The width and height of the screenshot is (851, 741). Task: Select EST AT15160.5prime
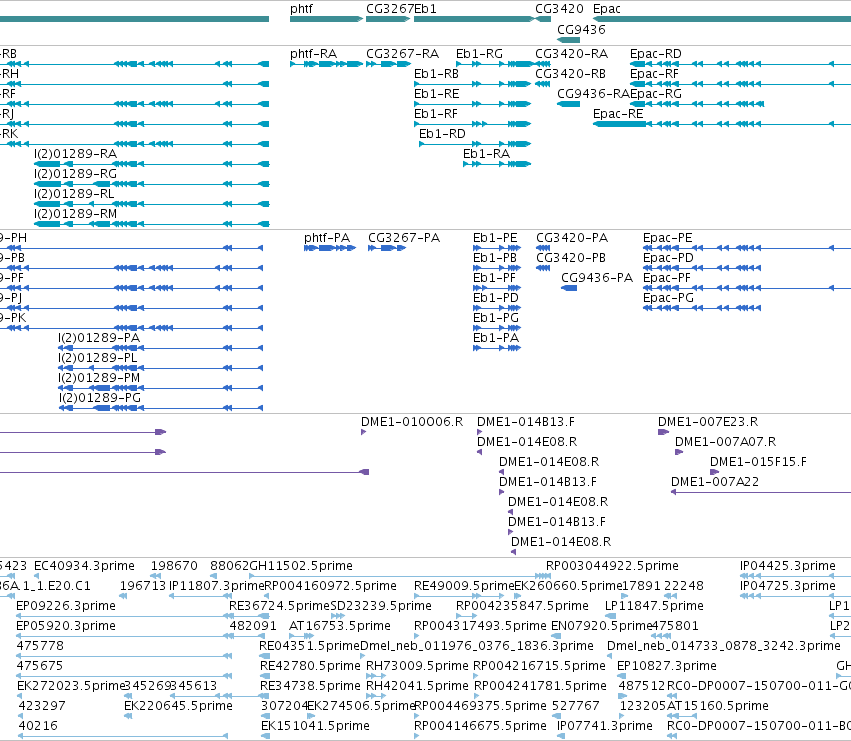(717, 706)
